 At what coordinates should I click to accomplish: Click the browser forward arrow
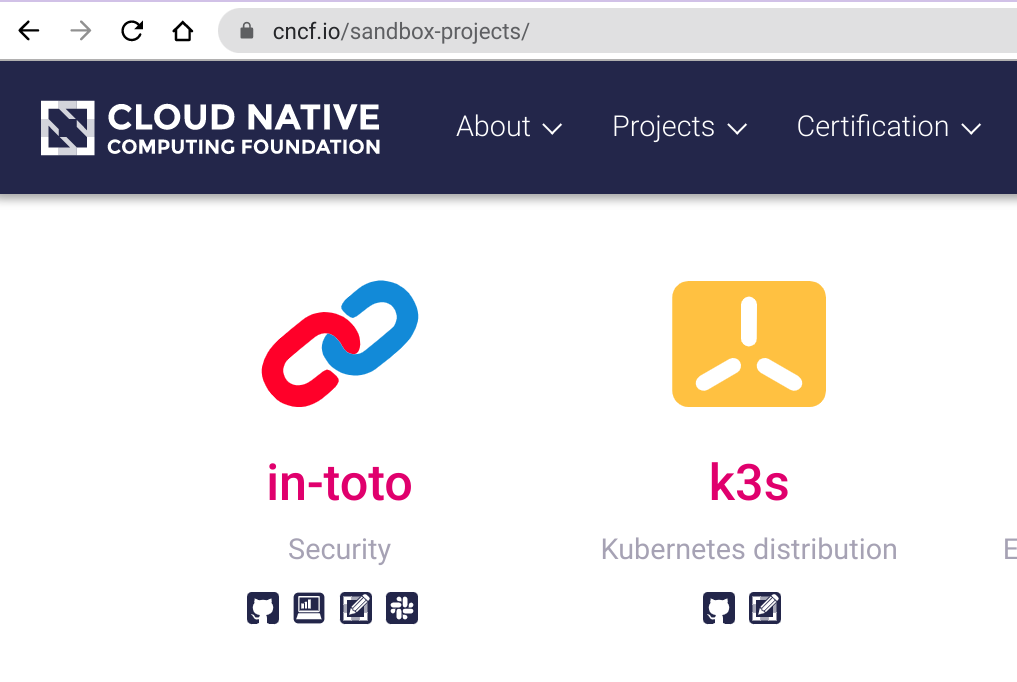81,30
